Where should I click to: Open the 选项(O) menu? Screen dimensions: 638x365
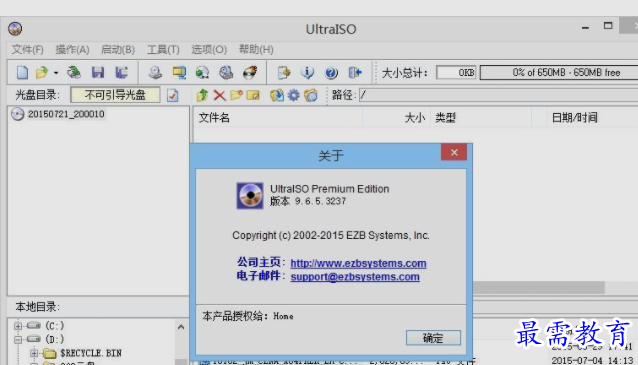209,50
